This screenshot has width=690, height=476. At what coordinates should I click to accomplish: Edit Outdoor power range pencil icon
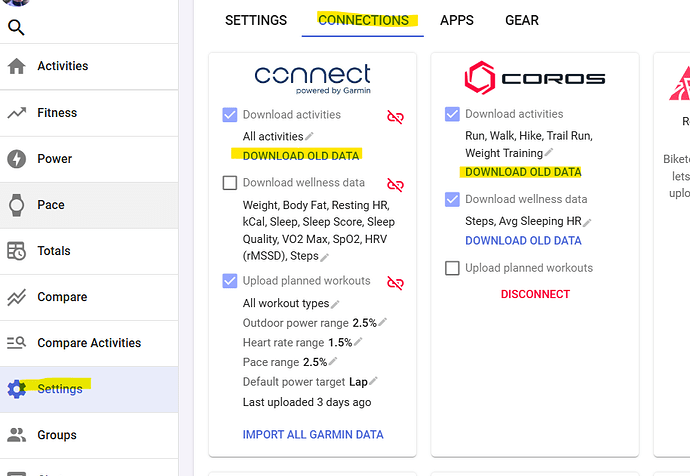click(x=382, y=322)
